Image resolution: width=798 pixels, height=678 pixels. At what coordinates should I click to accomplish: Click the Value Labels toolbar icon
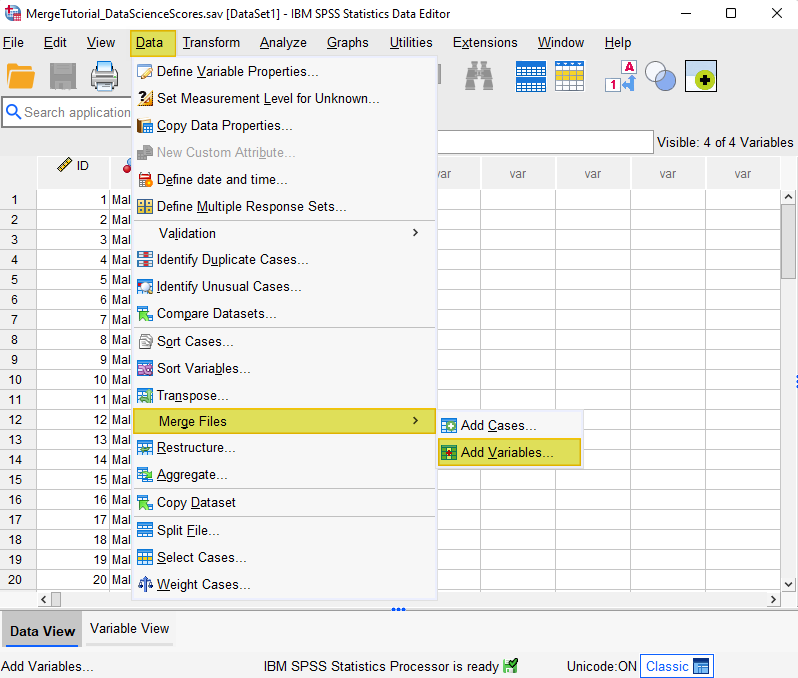tap(620, 76)
